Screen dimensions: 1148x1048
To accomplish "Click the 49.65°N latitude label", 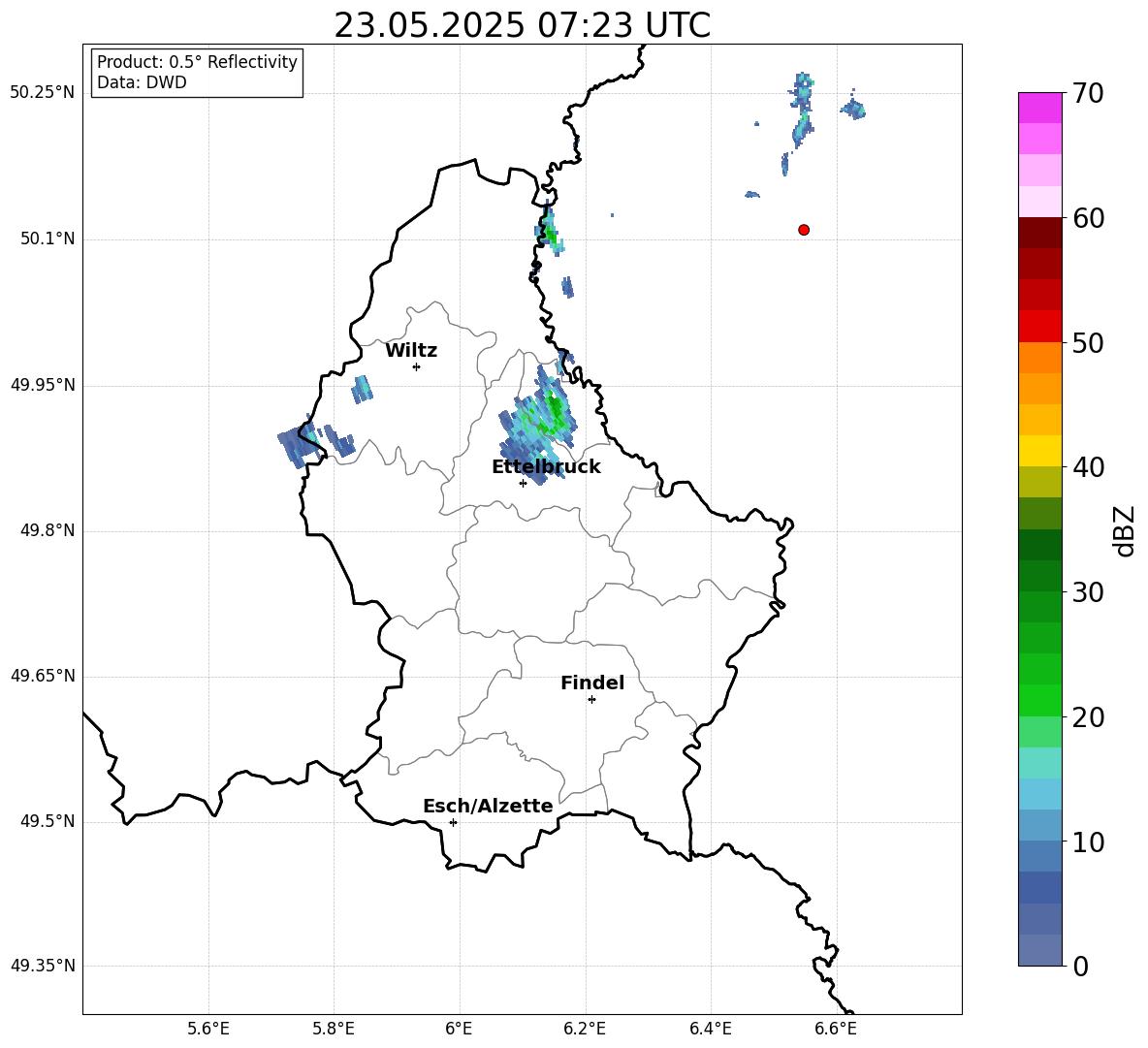I will (43, 676).
